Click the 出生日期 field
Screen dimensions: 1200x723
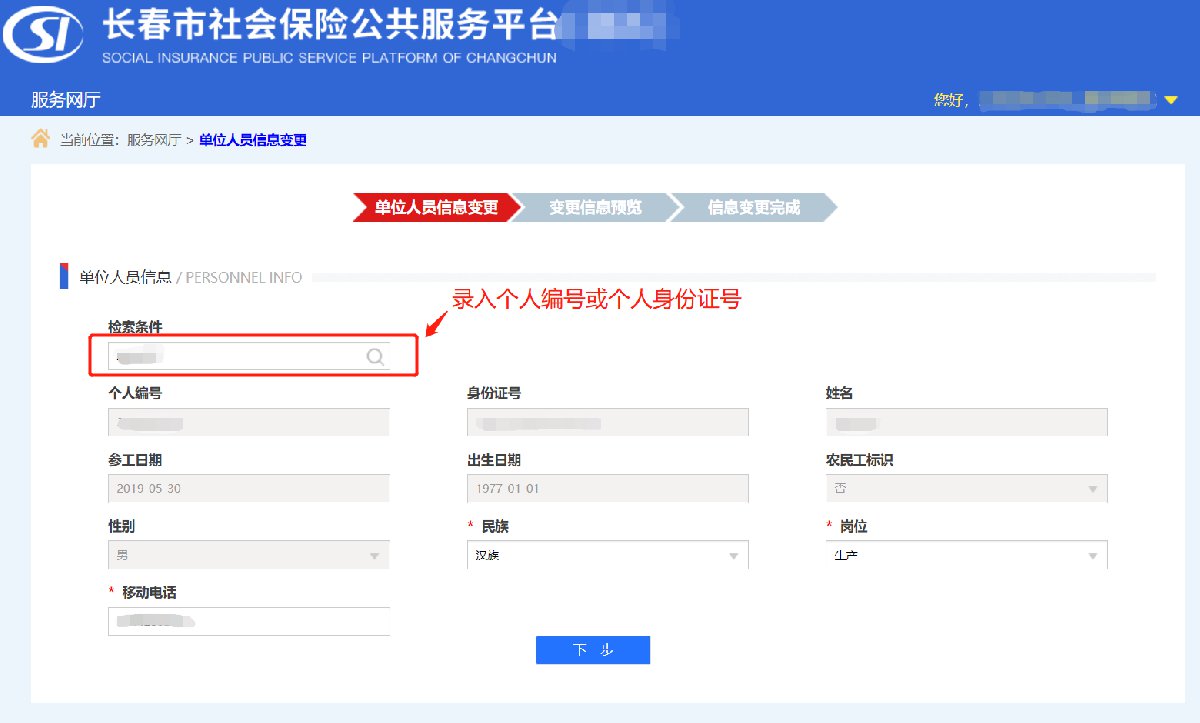point(607,489)
